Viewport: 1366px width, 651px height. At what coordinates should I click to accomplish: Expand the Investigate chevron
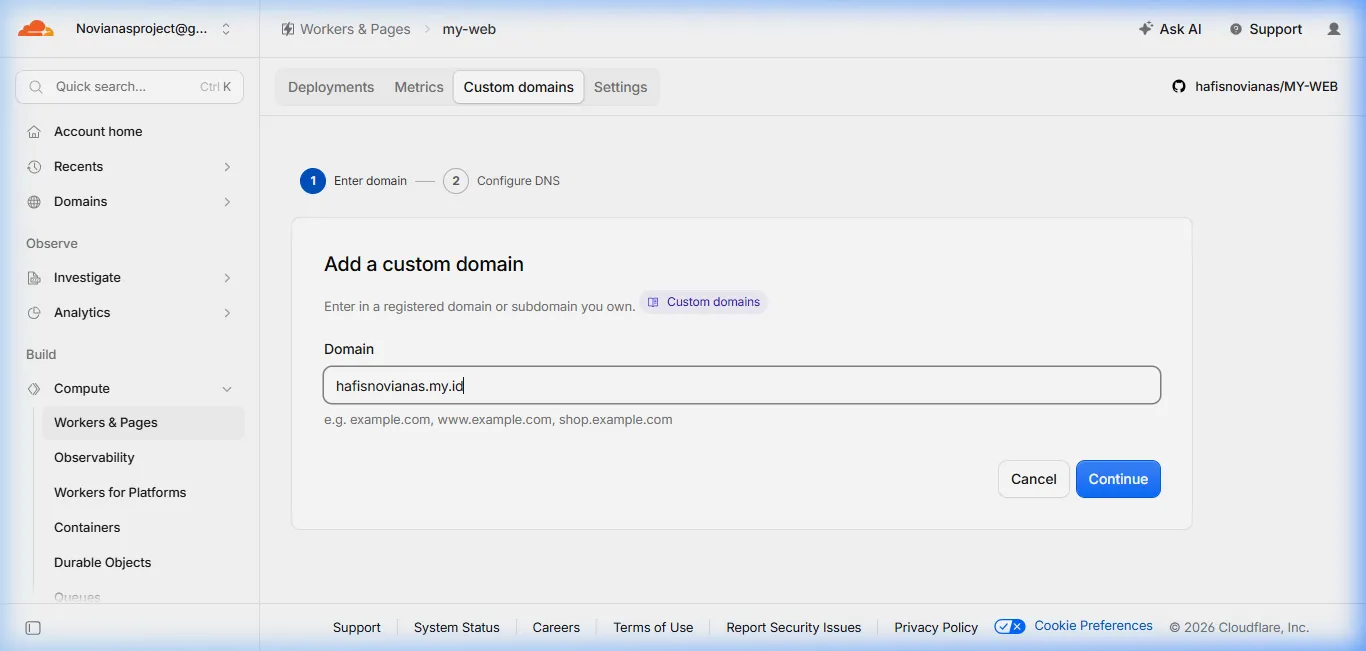tap(227, 278)
